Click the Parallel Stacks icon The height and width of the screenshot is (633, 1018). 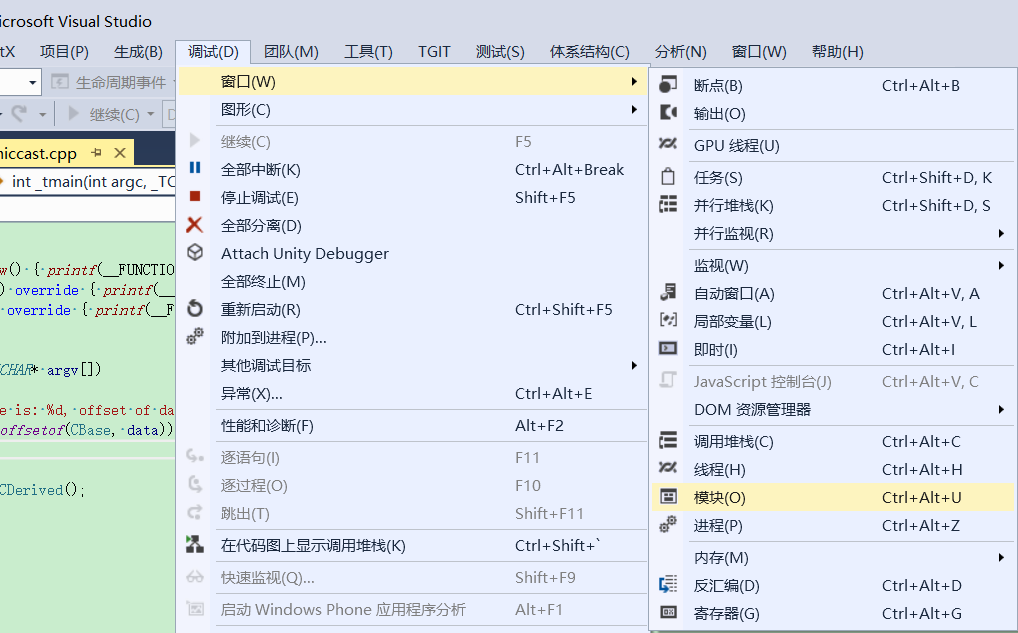pyautogui.click(x=668, y=205)
